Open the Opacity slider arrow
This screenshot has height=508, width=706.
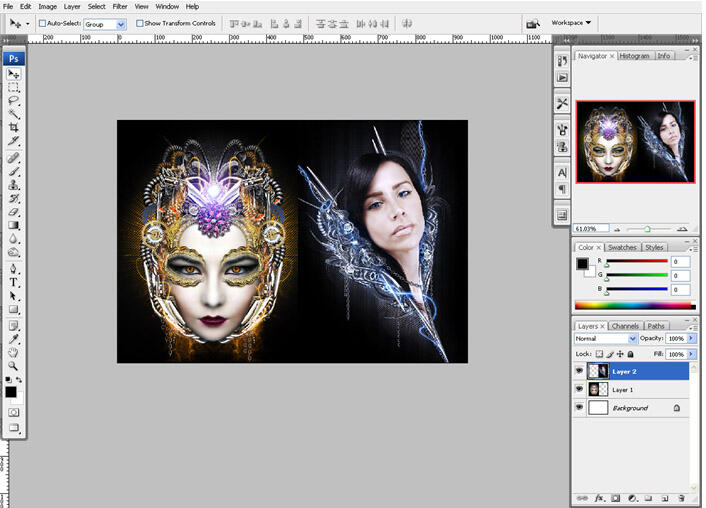point(692,338)
